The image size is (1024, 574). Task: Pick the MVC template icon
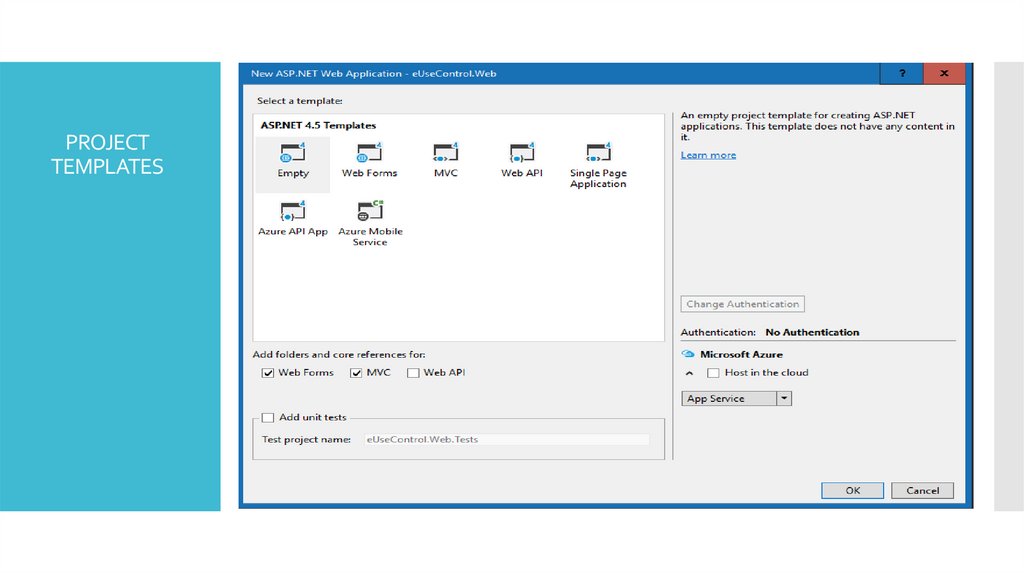(445, 153)
